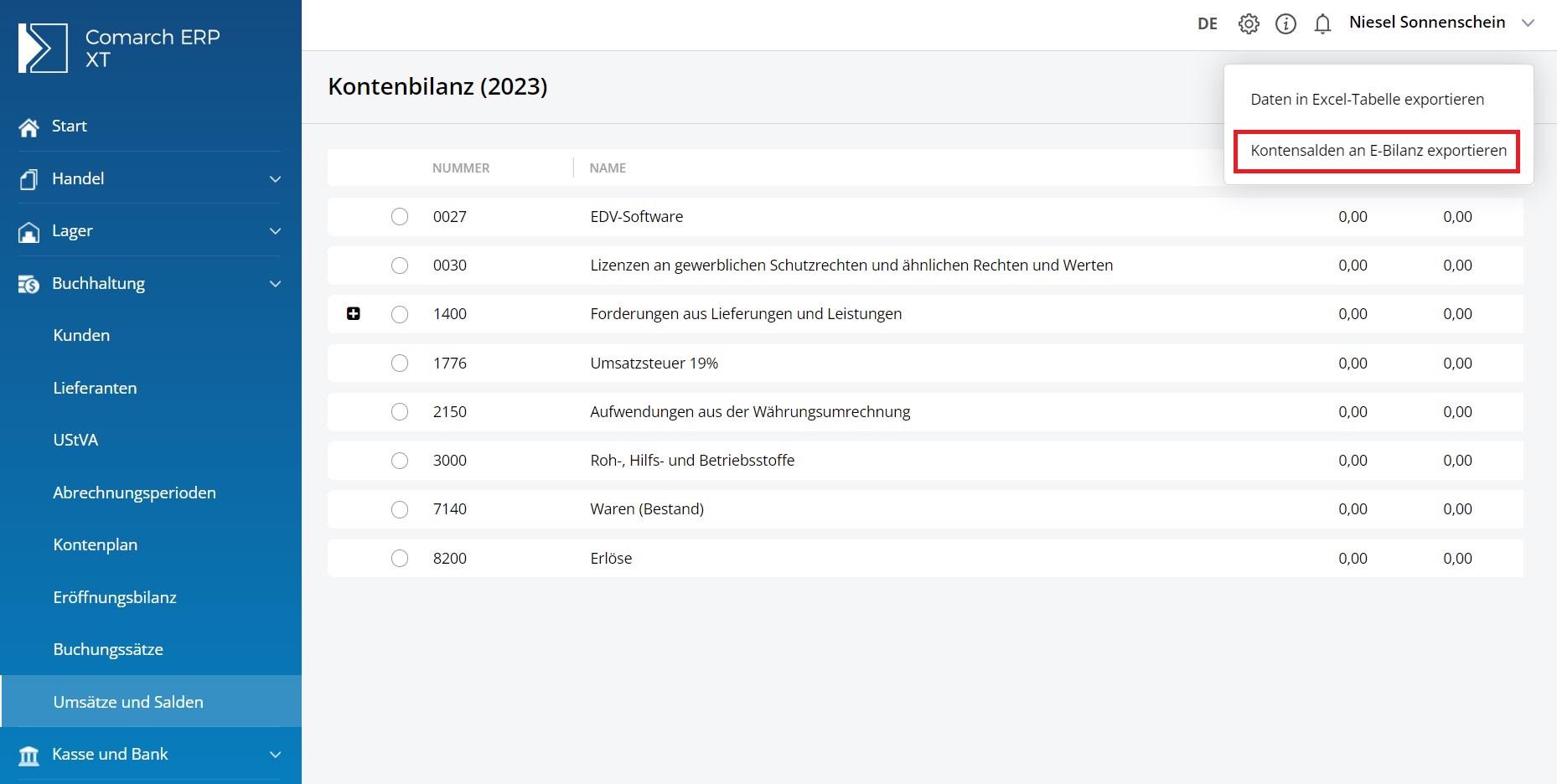This screenshot has height=784, width=1557.
Task: Select radio button for account 7140
Action: 400,508
